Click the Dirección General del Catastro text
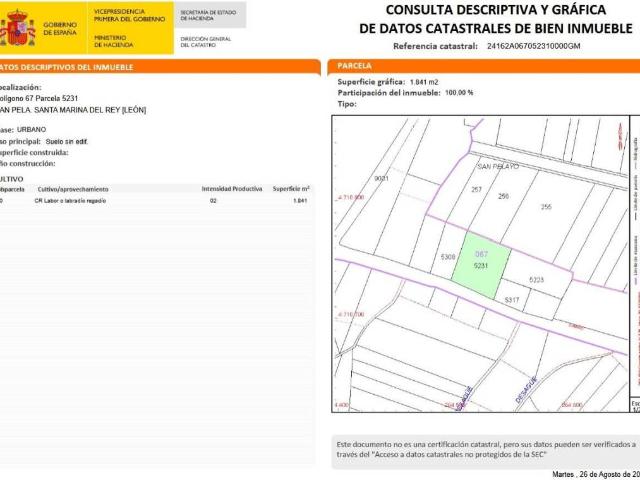The width and height of the screenshot is (640, 480). pyautogui.click(x=206, y=42)
